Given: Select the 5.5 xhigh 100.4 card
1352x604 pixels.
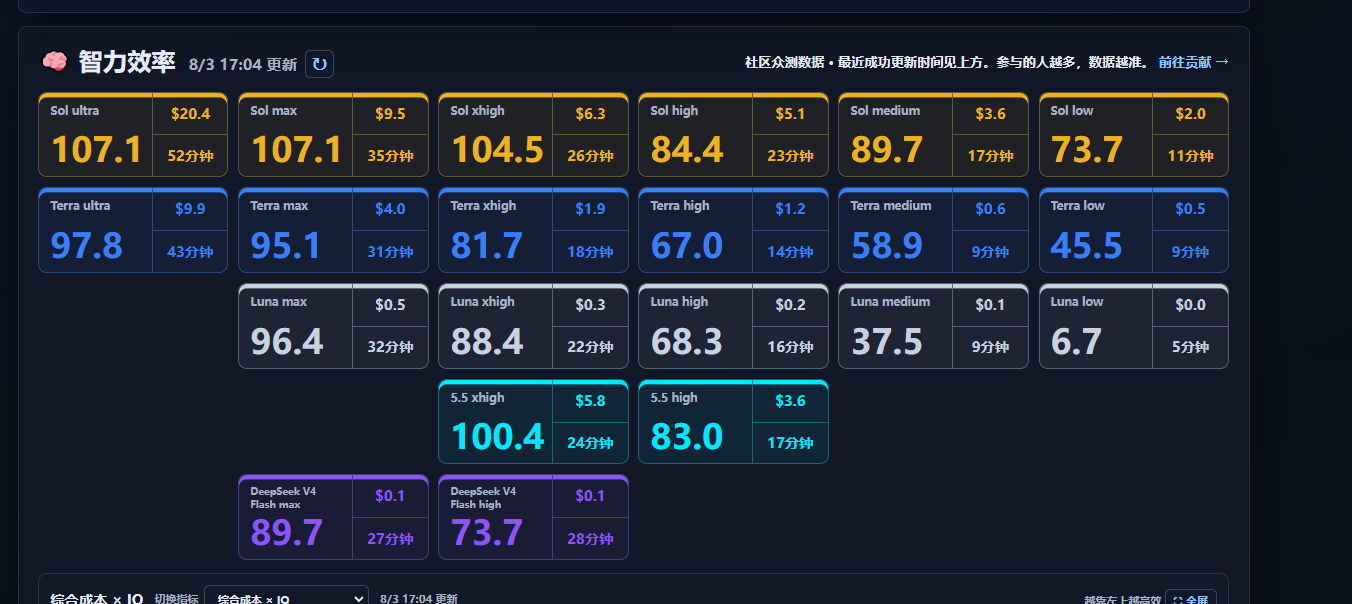Looking at the screenshot, I should pyautogui.click(x=533, y=422).
